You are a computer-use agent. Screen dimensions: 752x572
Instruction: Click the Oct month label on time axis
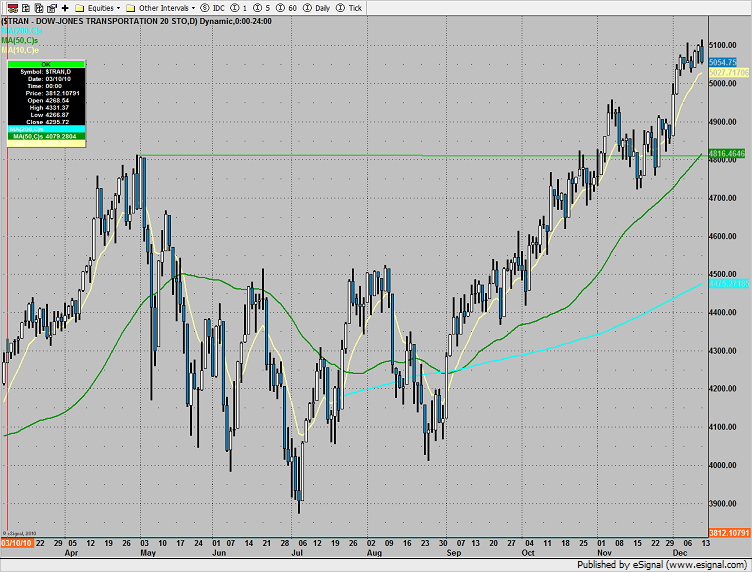coord(528,553)
